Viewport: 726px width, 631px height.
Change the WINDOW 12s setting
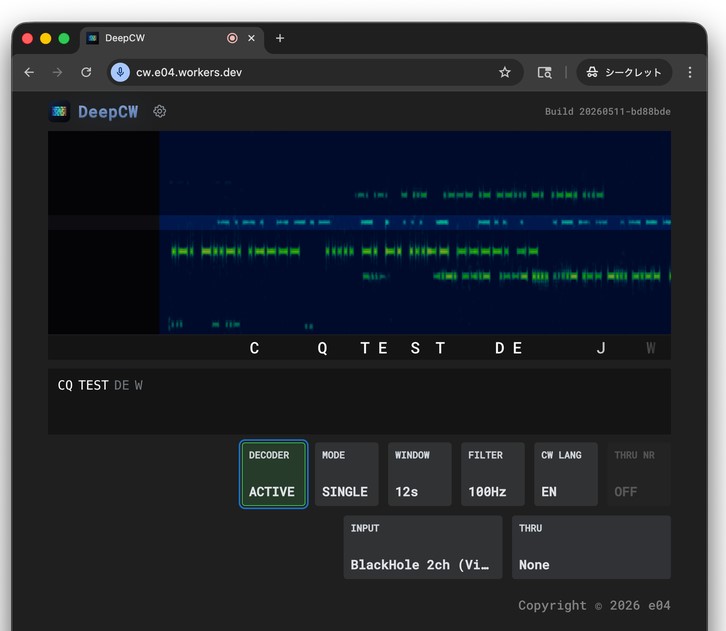click(419, 474)
